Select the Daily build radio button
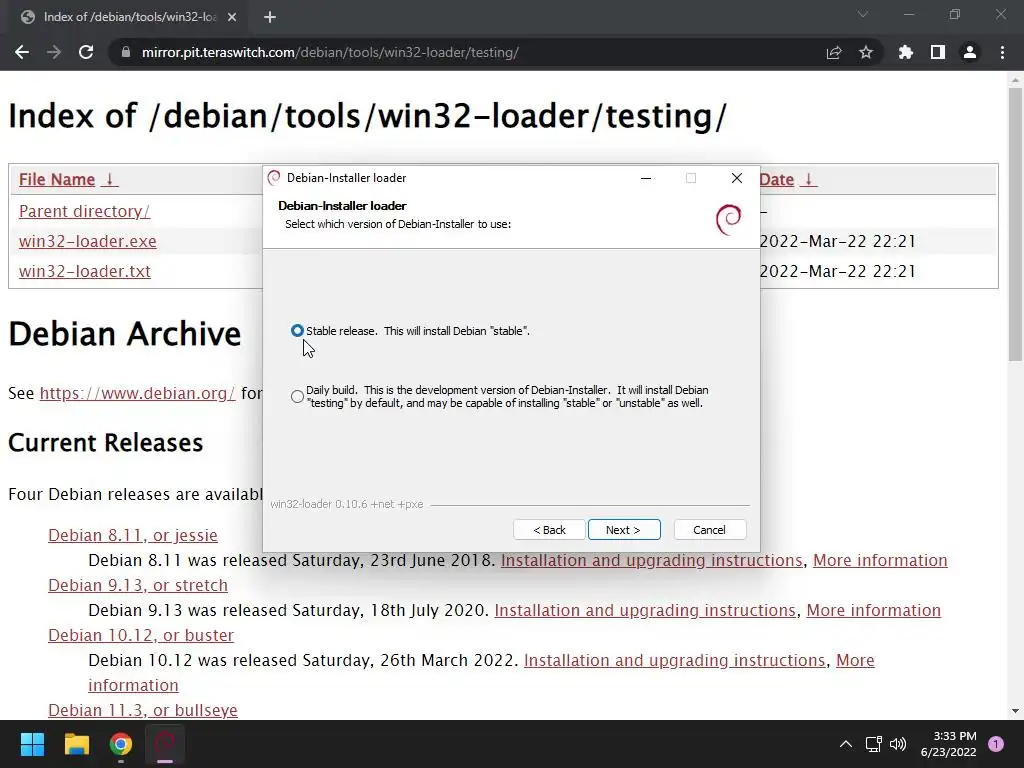The image size is (1024, 768). pyautogui.click(x=297, y=396)
